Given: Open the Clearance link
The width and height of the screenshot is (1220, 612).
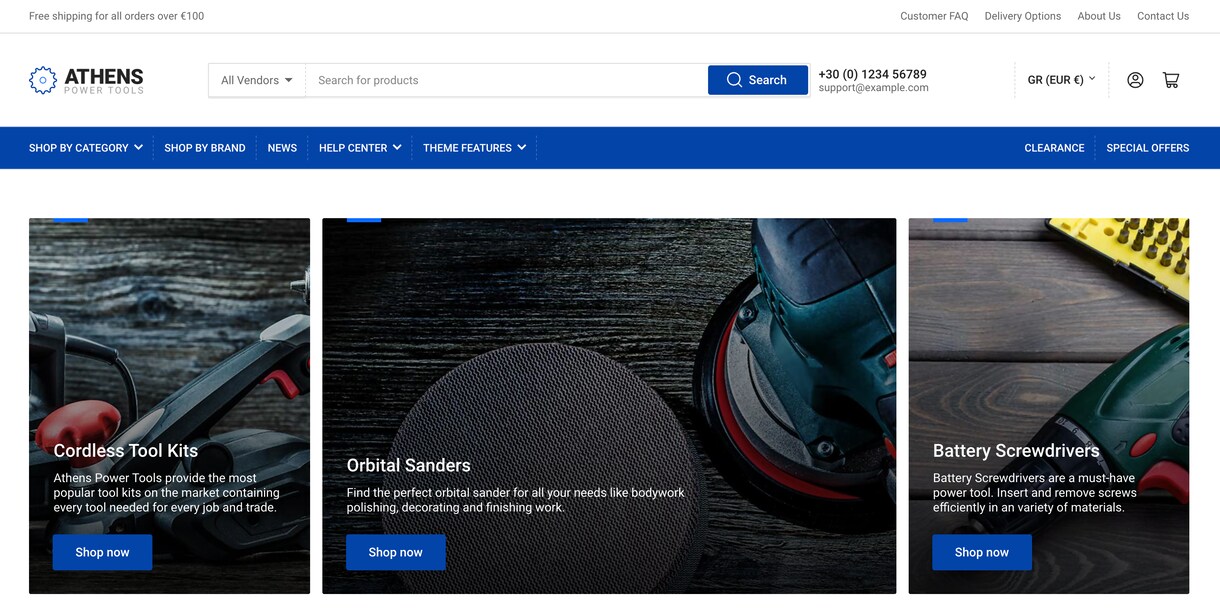Looking at the screenshot, I should [x=1054, y=148].
